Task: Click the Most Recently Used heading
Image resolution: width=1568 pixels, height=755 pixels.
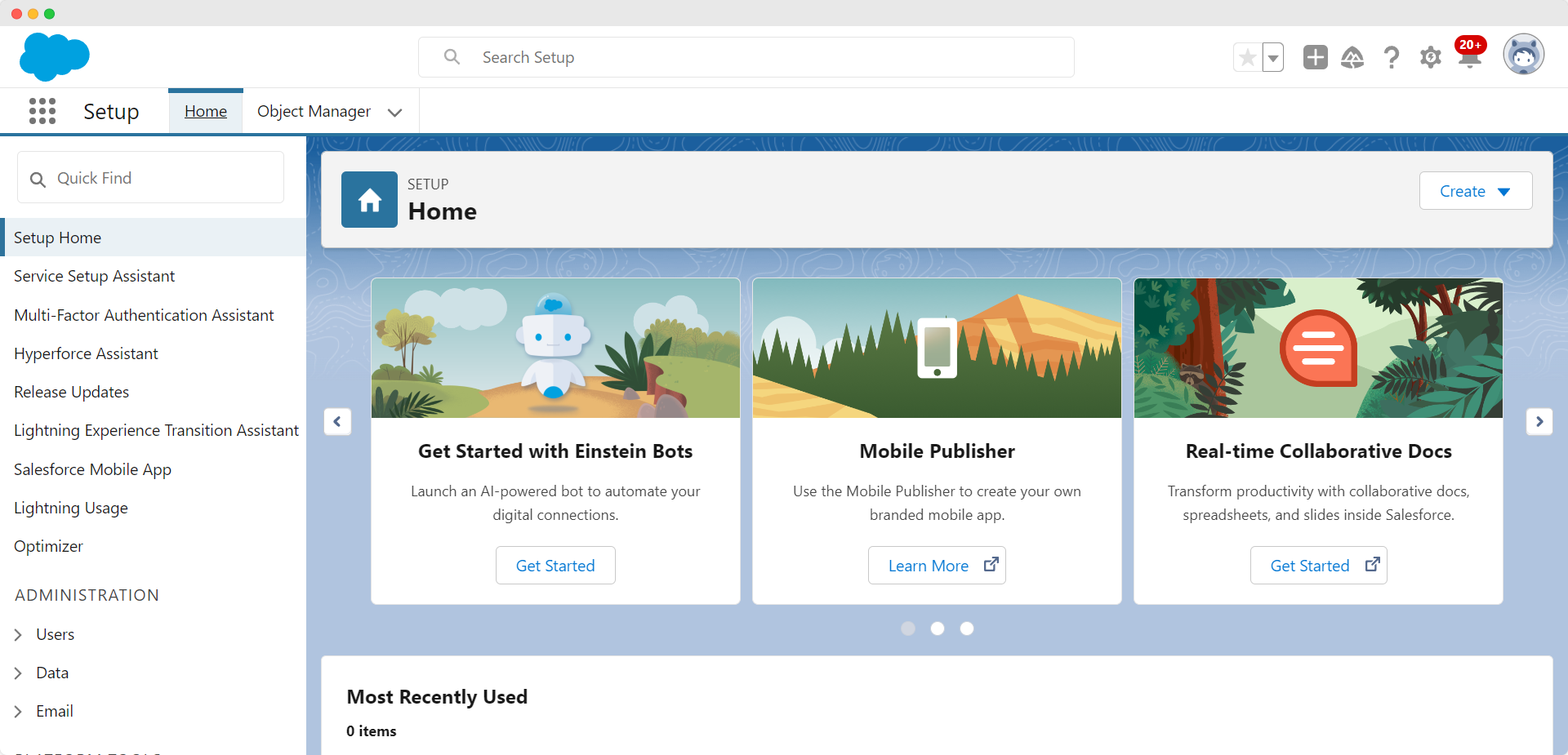Action: pos(437,696)
